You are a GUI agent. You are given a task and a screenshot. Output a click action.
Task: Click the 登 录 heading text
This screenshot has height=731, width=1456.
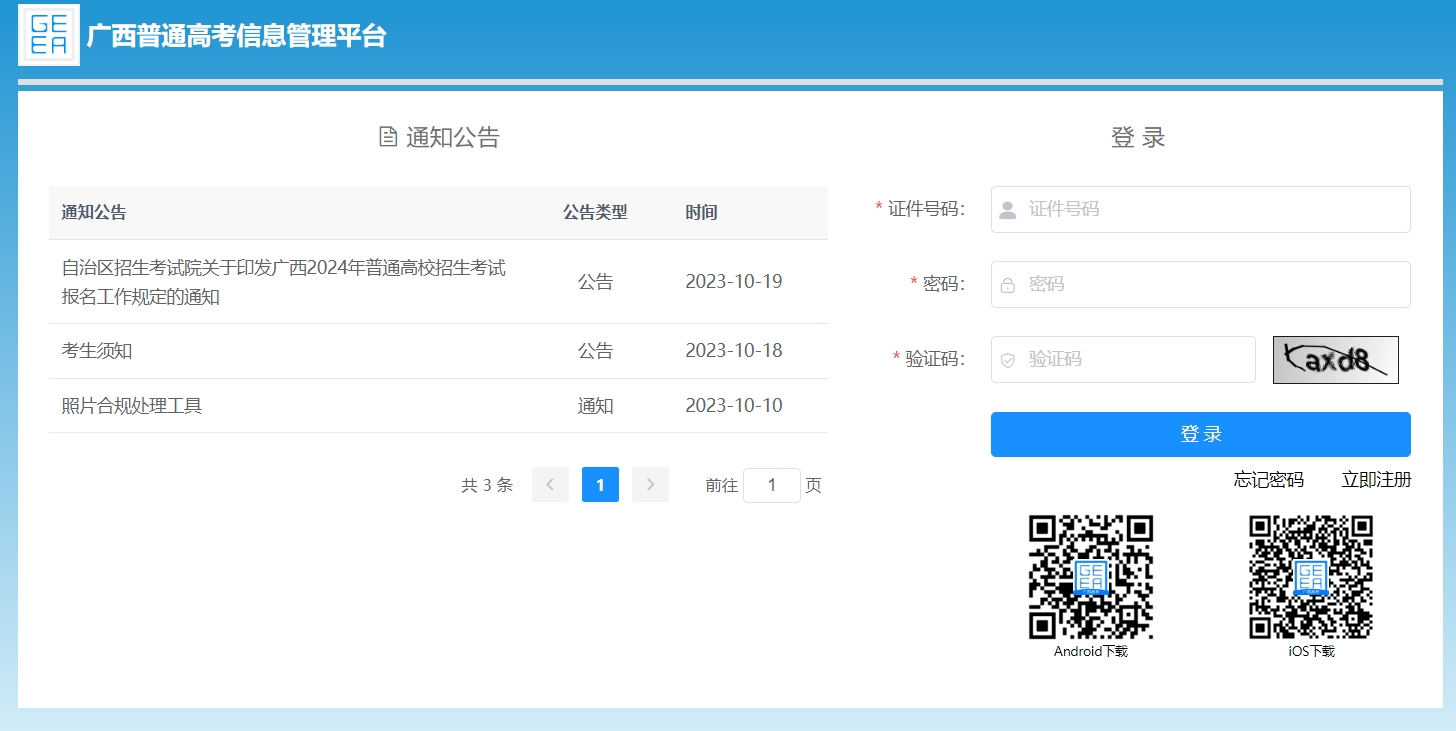(1138, 137)
